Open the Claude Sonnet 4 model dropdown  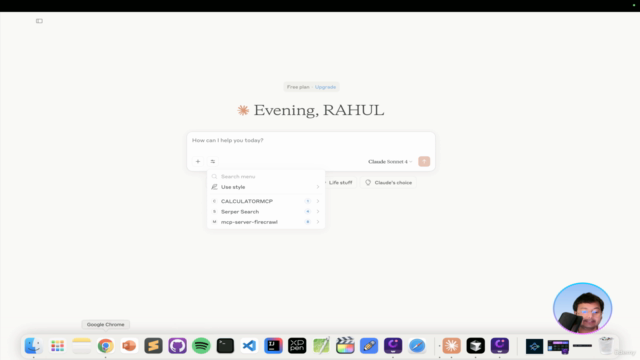click(x=390, y=162)
